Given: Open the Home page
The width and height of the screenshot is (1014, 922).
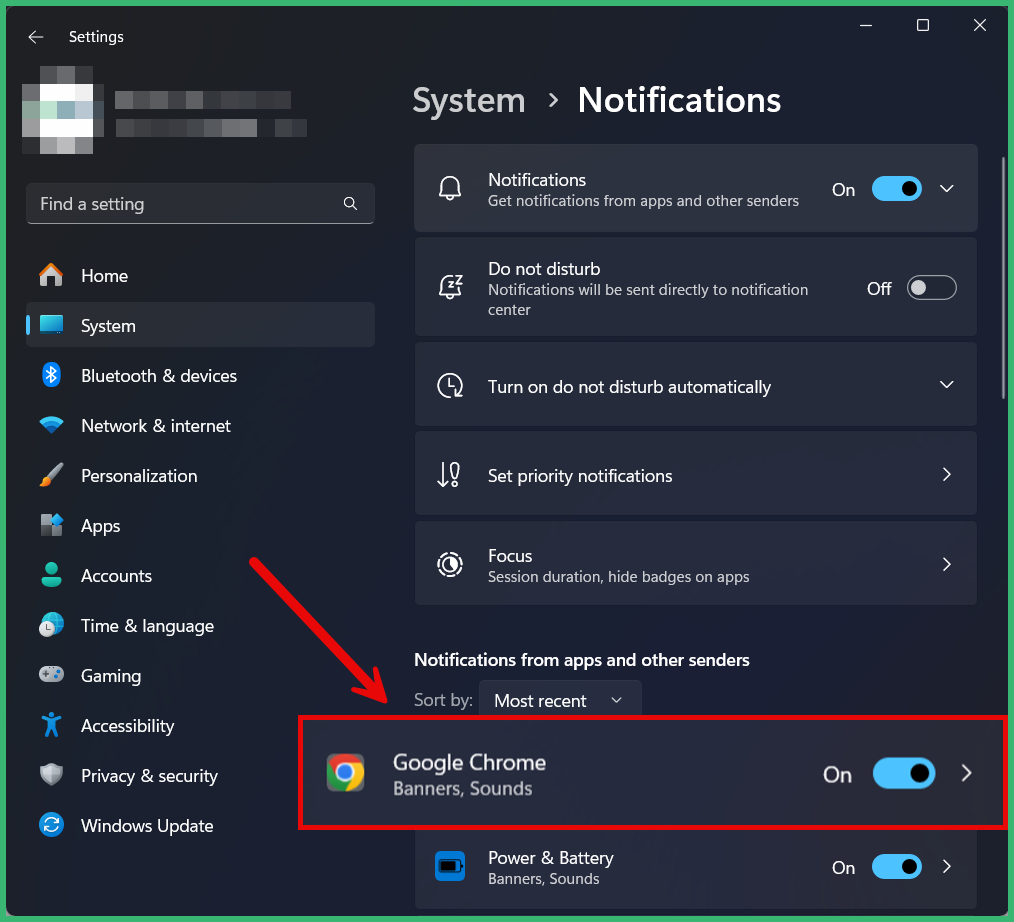Looking at the screenshot, I should [200, 275].
